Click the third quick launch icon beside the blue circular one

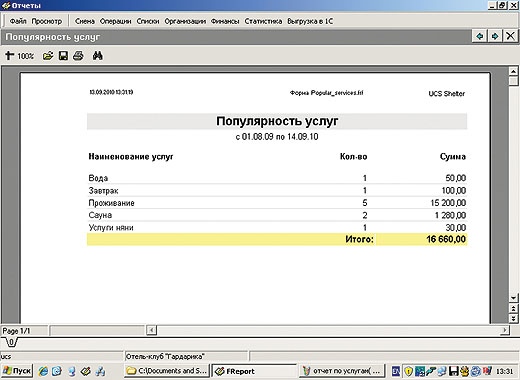[x=72, y=371]
